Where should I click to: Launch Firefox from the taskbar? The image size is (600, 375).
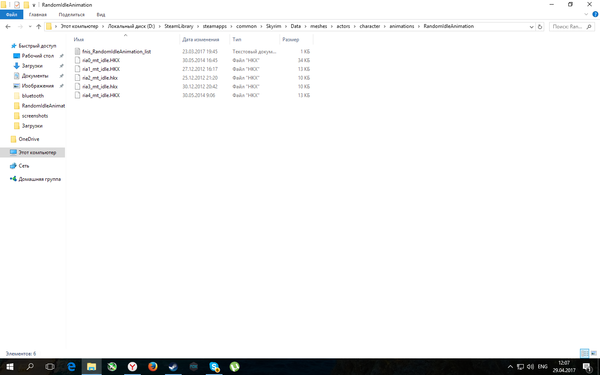[x=153, y=367]
